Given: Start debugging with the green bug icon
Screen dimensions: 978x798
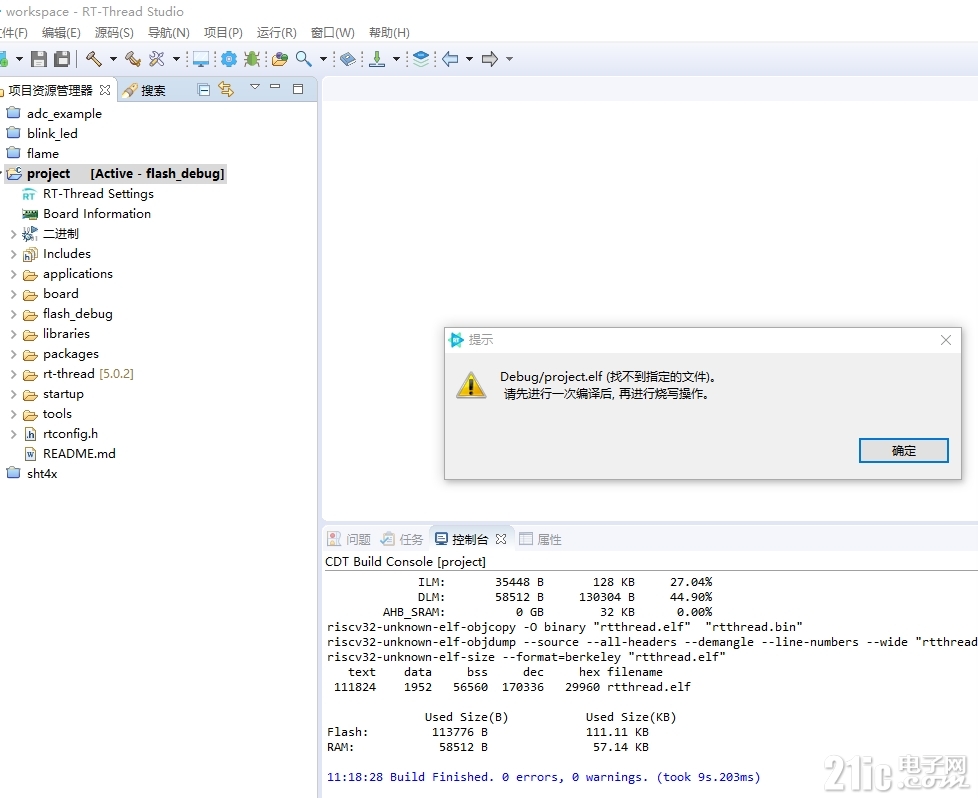Looking at the screenshot, I should click(x=252, y=59).
